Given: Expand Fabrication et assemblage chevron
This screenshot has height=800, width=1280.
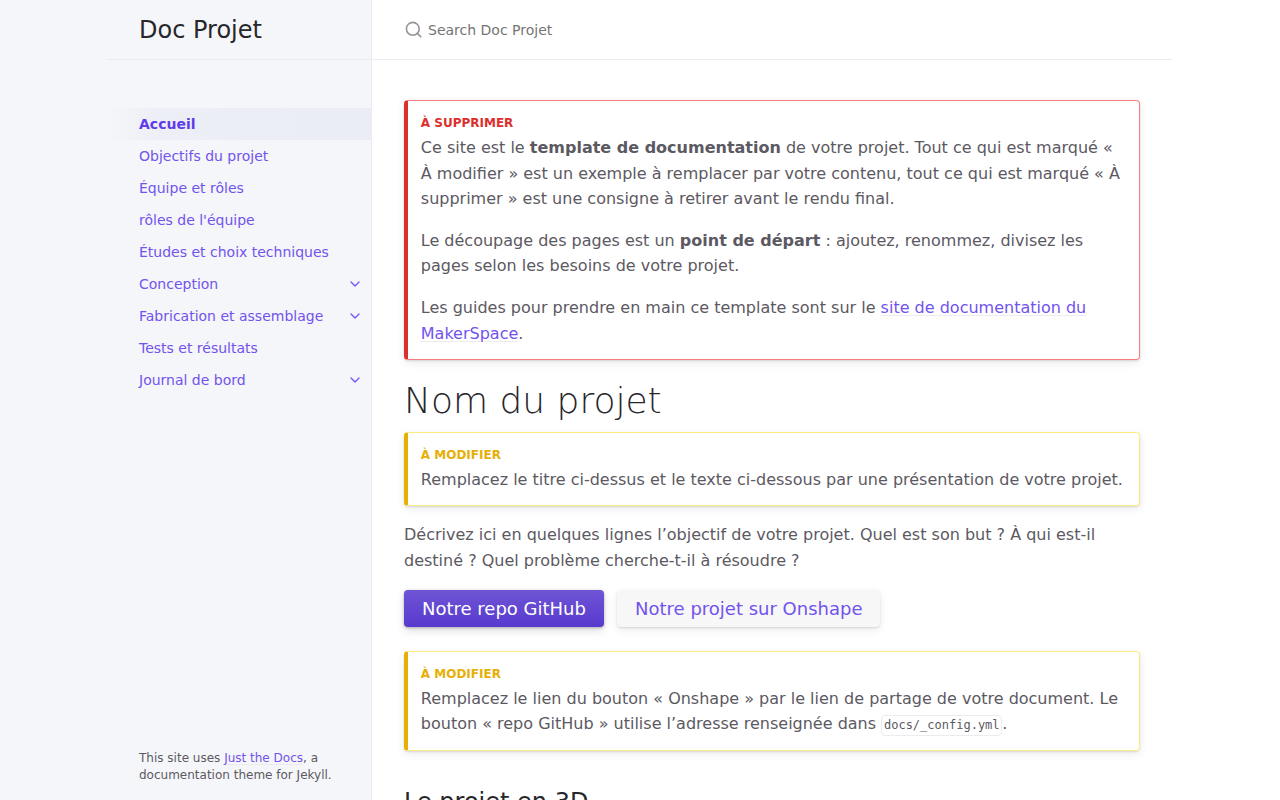Looking at the screenshot, I should click(355, 316).
